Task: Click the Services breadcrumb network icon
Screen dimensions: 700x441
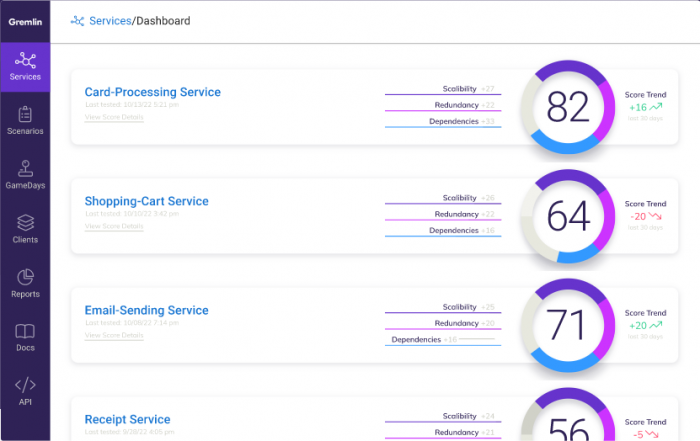Action: 77,21
